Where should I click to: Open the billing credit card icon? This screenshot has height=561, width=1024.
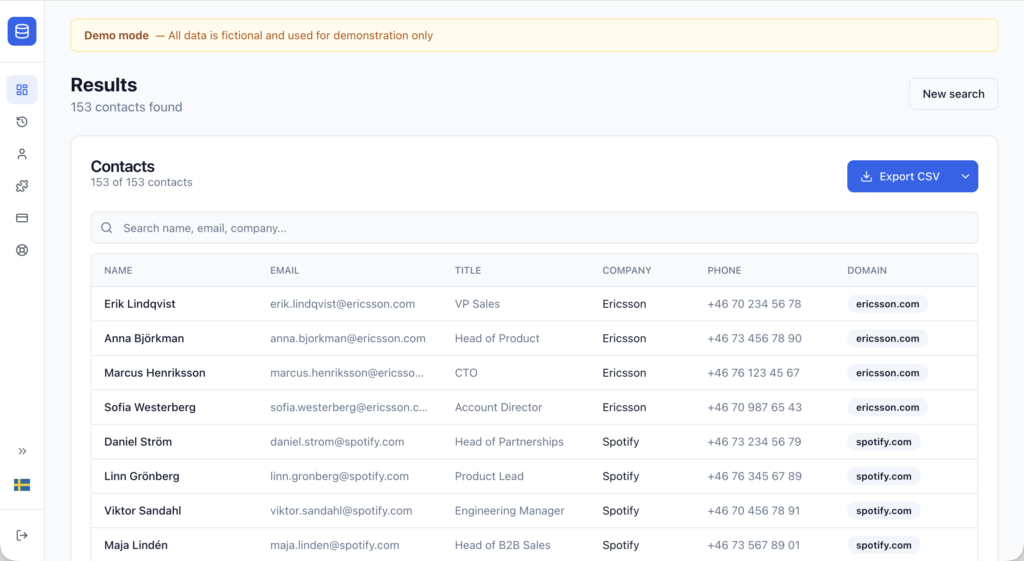[x=22, y=218]
